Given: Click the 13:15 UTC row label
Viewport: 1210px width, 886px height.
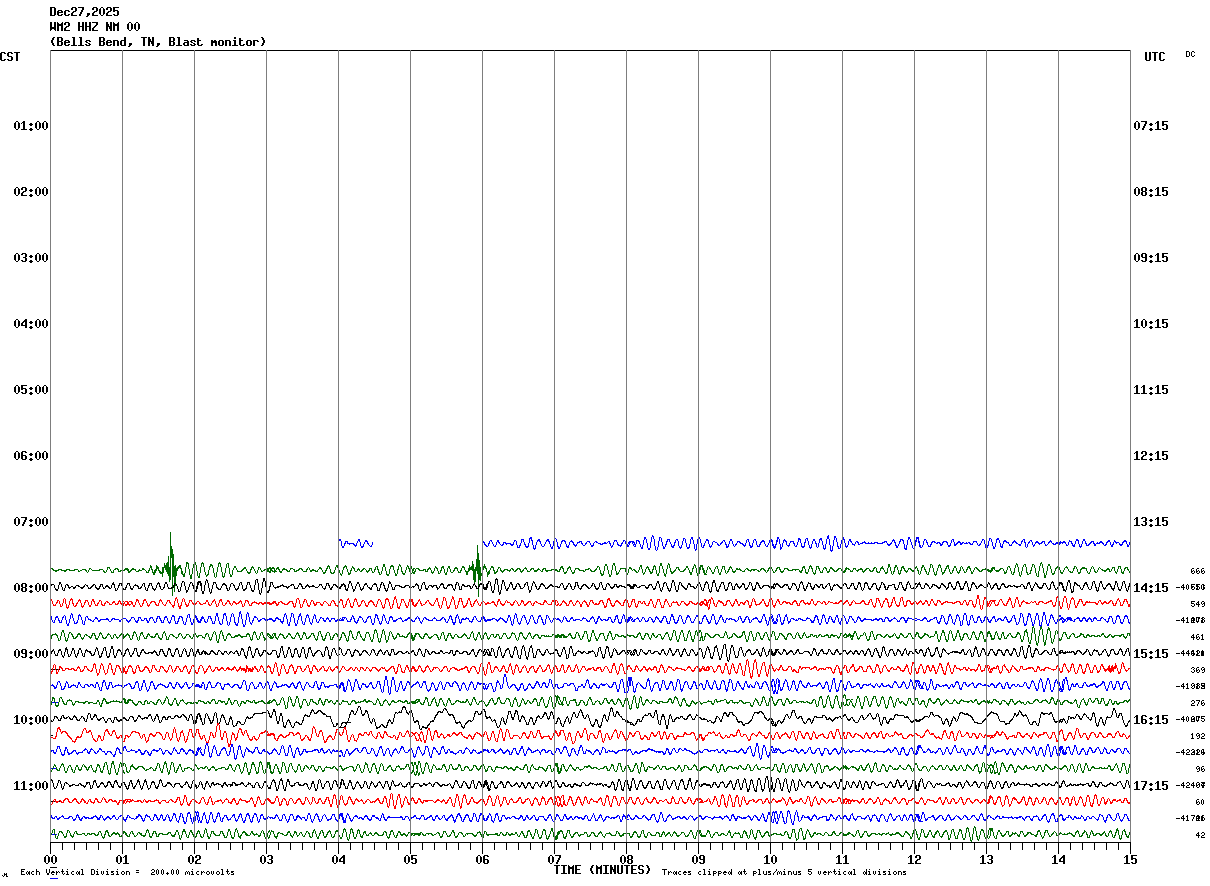Looking at the screenshot, I should coord(1151,522).
